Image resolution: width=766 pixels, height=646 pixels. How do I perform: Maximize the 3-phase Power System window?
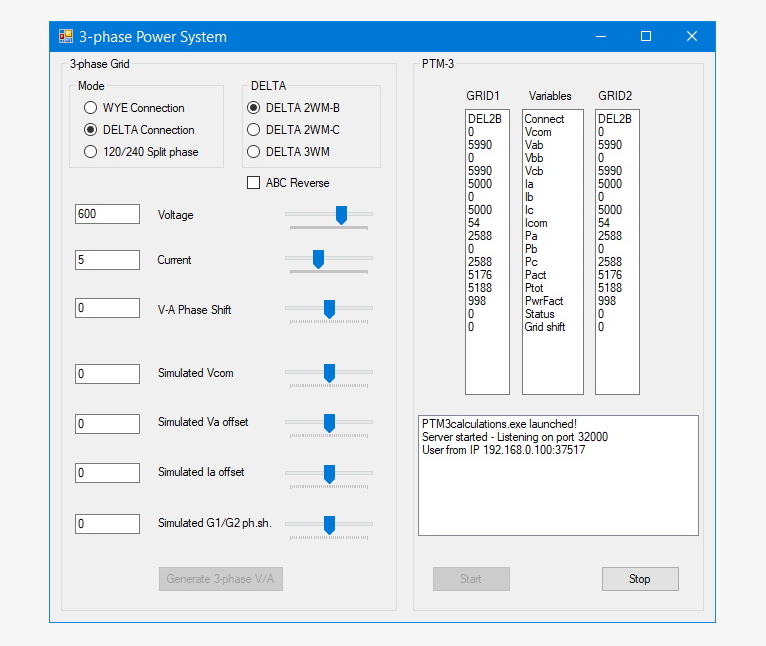(x=646, y=36)
